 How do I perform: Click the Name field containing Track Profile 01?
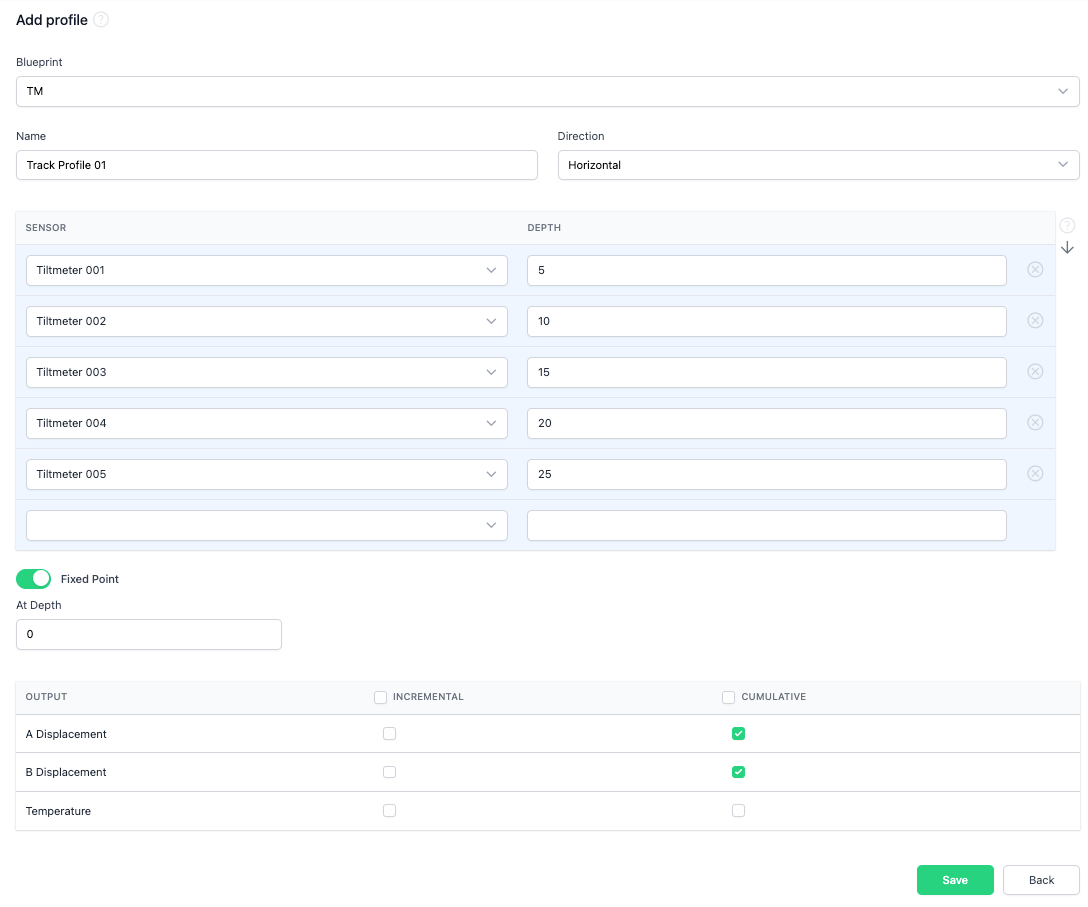point(276,165)
